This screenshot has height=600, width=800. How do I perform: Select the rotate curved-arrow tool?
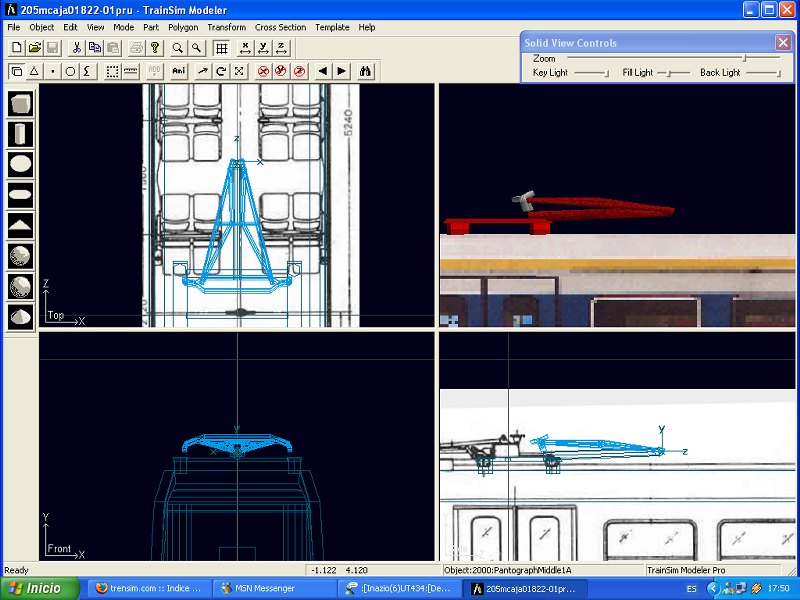tap(221, 71)
